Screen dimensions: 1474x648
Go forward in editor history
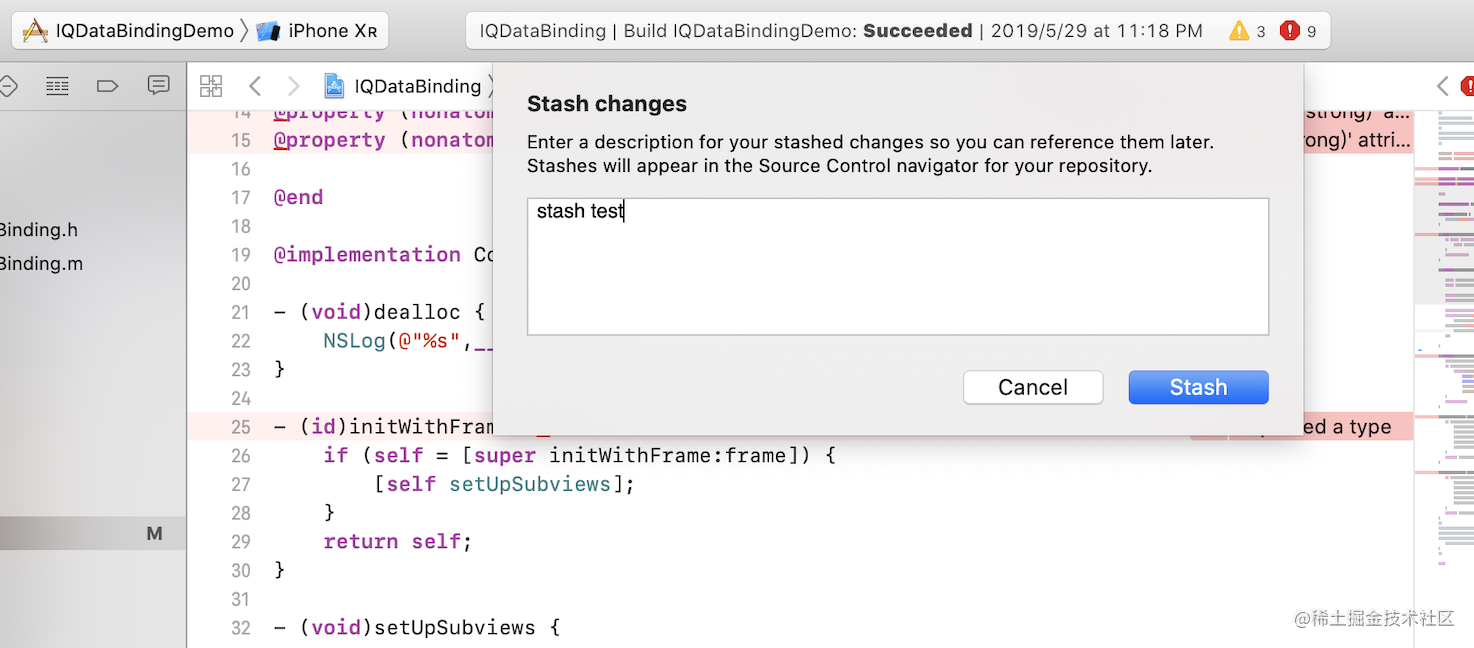[x=293, y=86]
